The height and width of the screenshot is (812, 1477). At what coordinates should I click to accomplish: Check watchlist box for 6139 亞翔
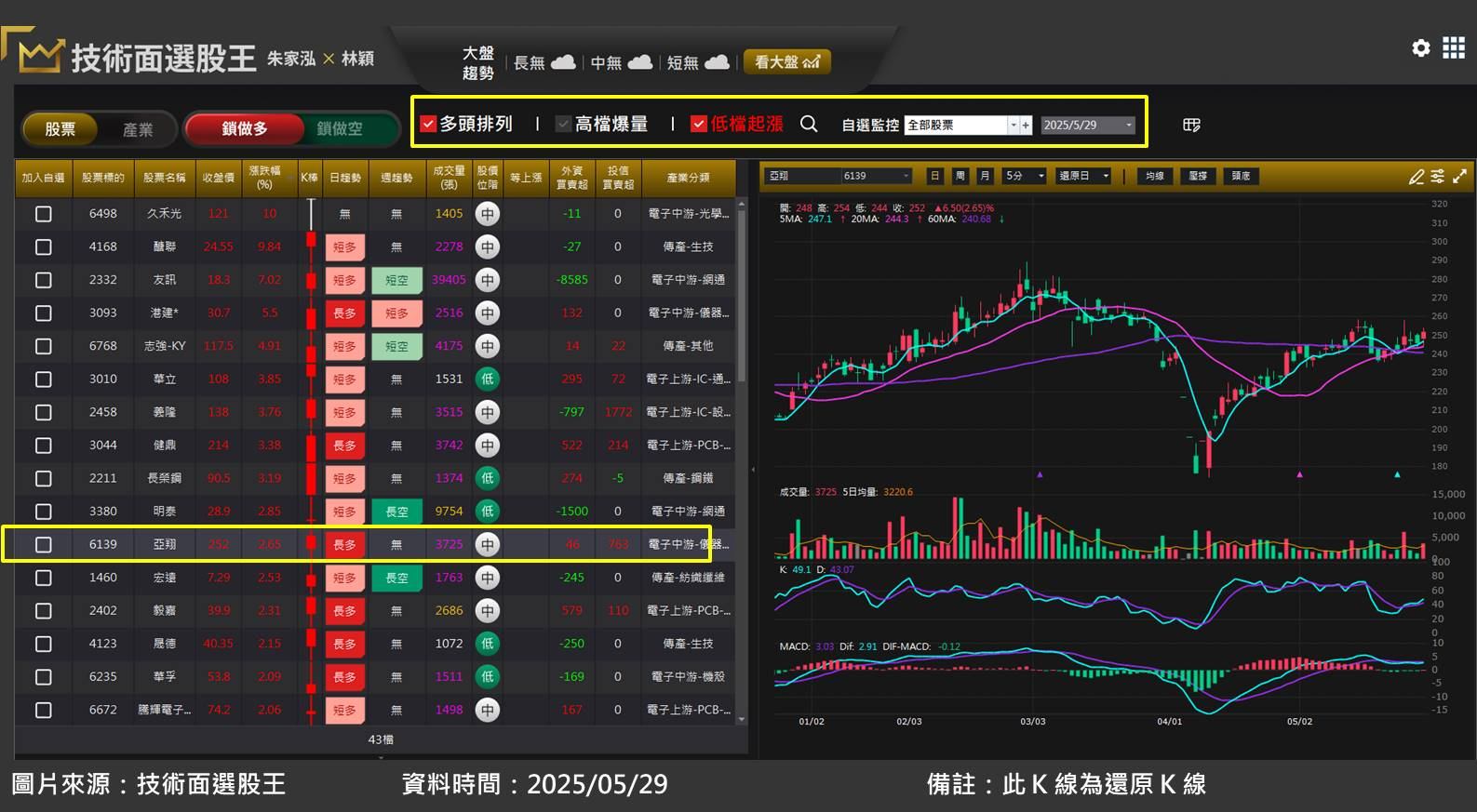(43, 545)
